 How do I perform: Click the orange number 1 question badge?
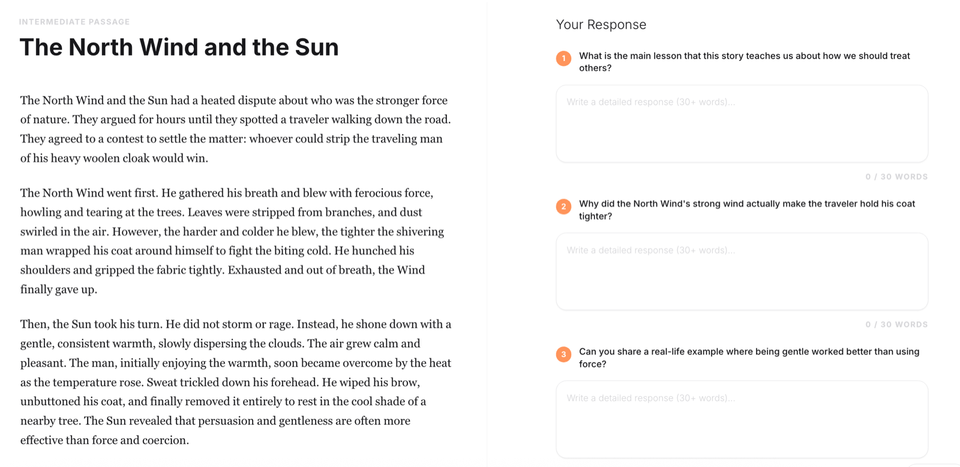563,59
